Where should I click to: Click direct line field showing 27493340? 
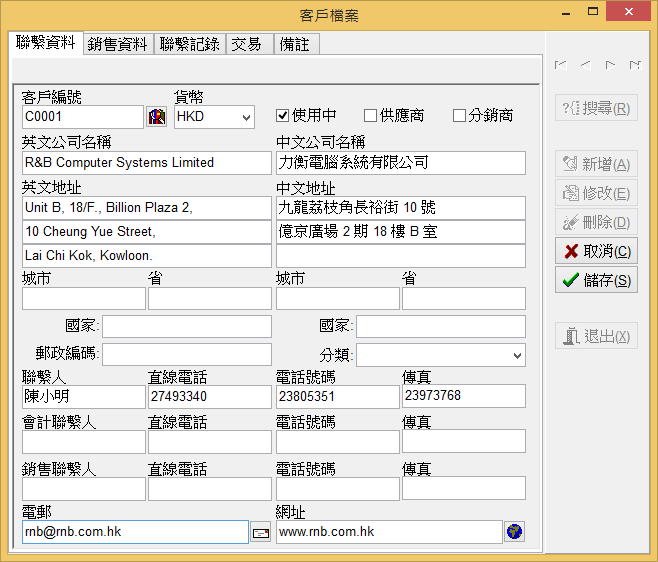(x=210, y=397)
